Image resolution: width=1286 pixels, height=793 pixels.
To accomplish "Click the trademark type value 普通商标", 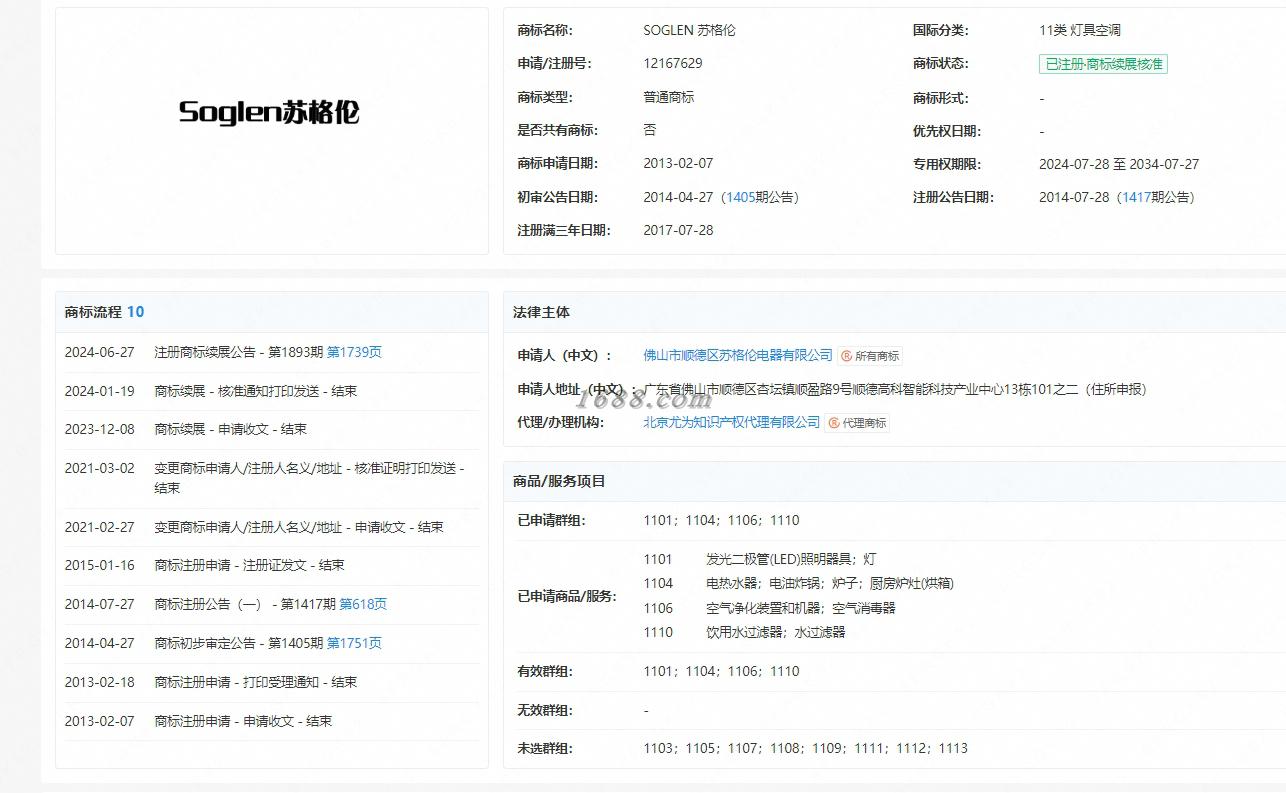I will [x=669, y=97].
